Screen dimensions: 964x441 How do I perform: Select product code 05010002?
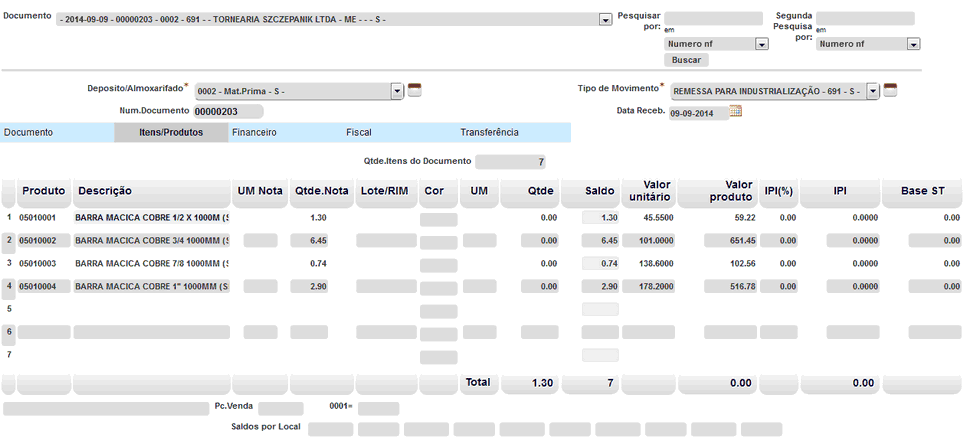coord(44,240)
